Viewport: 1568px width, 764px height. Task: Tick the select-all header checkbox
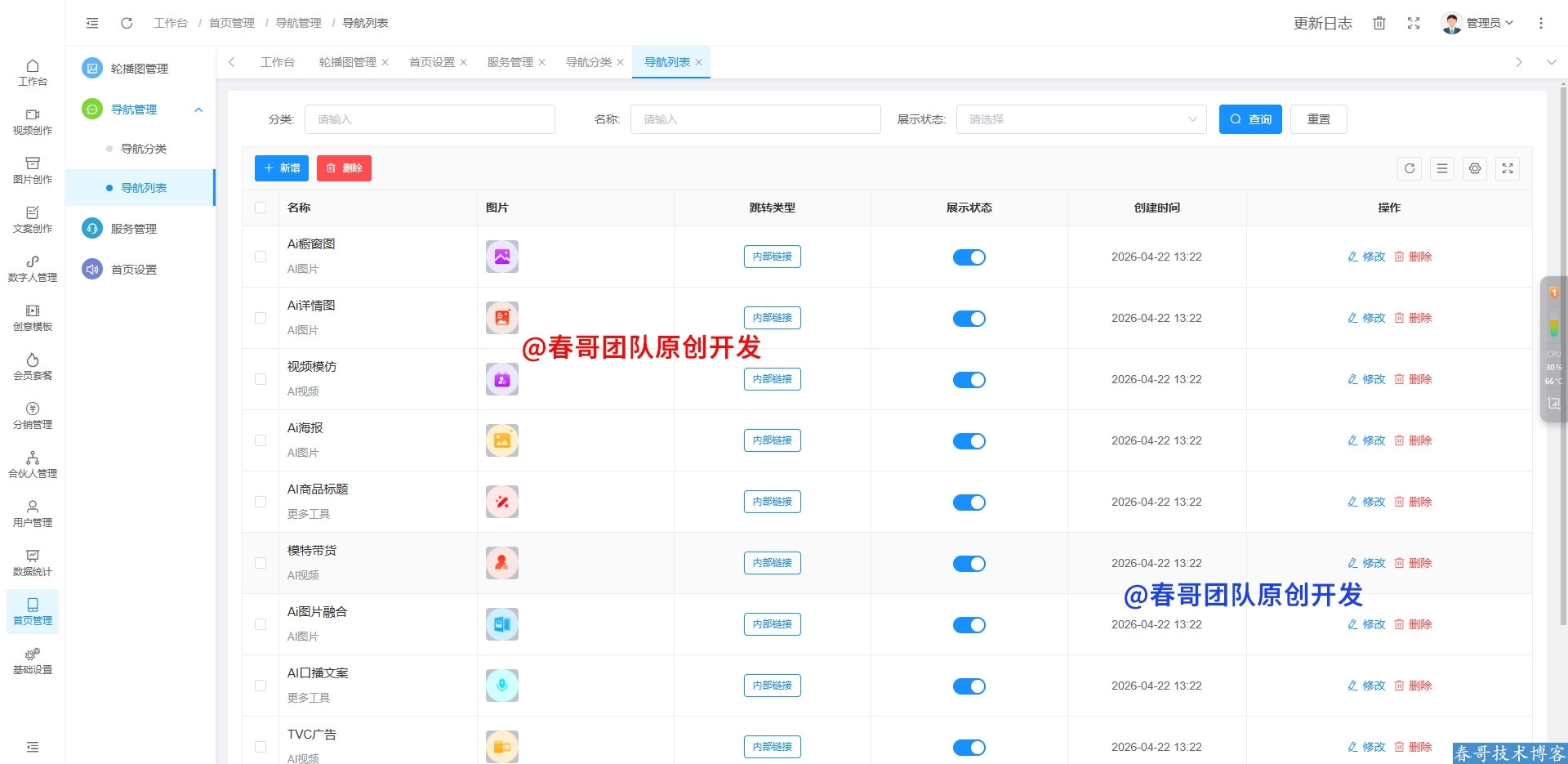[261, 208]
